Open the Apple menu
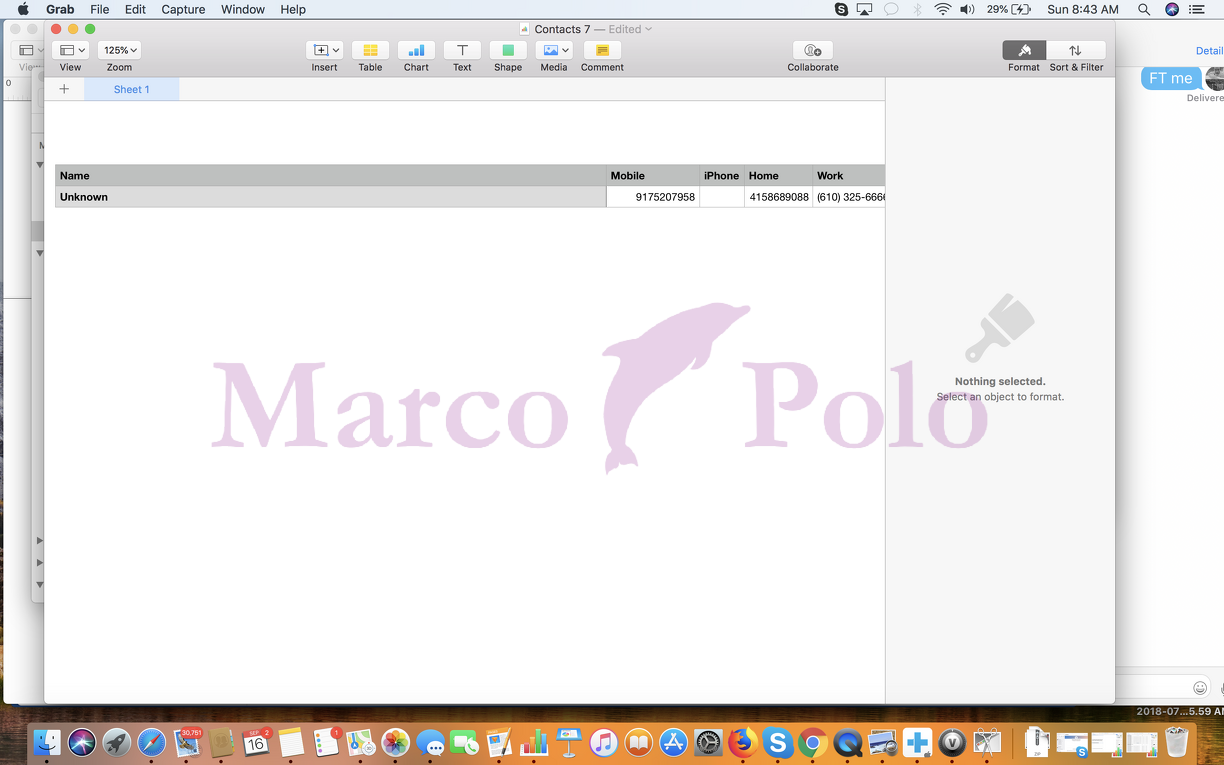Viewport: 1224px width, 765px height. 23,9
